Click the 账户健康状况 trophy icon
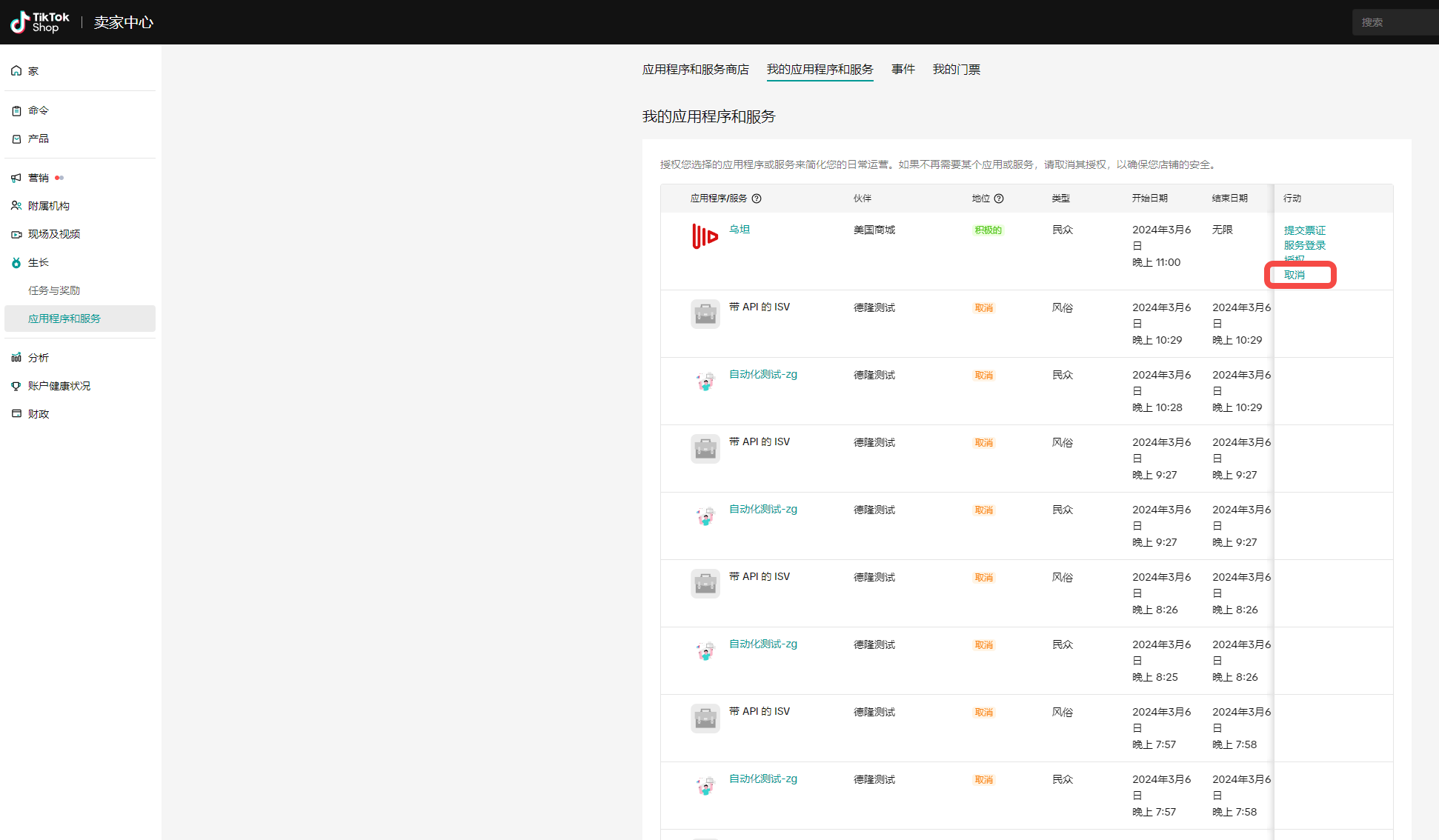The height and width of the screenshot is (840, 1439). 16,386
